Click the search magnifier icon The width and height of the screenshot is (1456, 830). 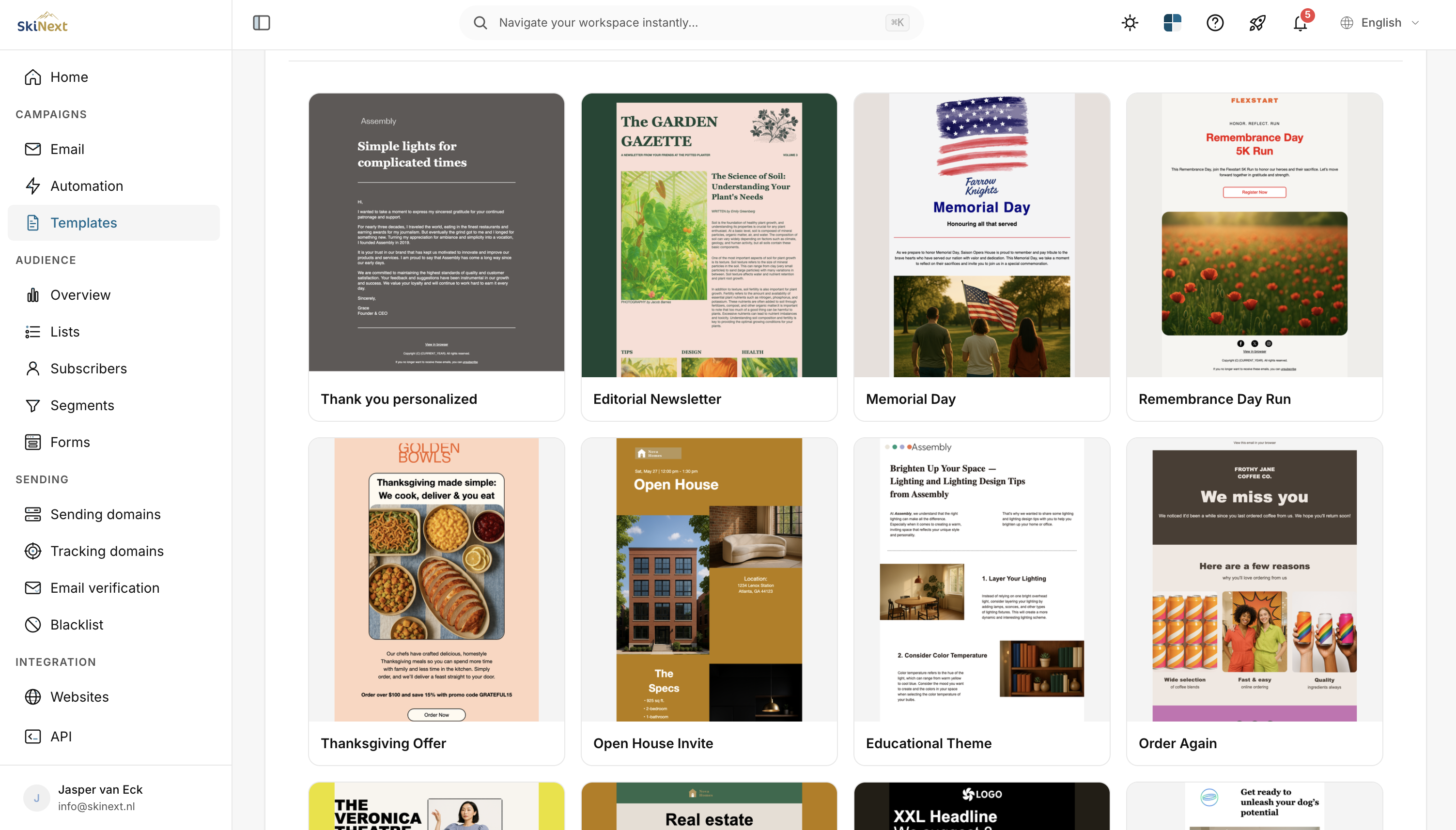pyautogui.click(x=480, y=23)
